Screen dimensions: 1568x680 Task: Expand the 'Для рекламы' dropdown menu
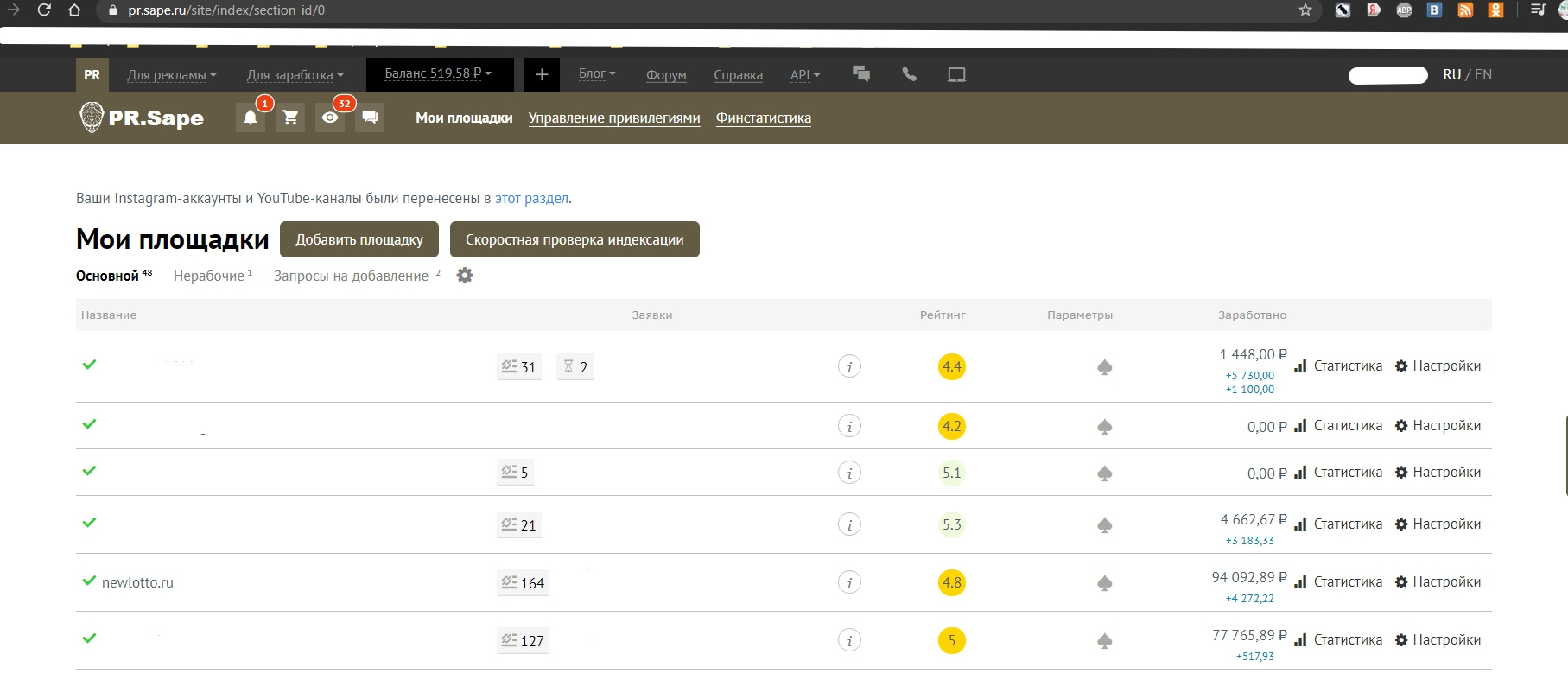click(x=171, y=75)
